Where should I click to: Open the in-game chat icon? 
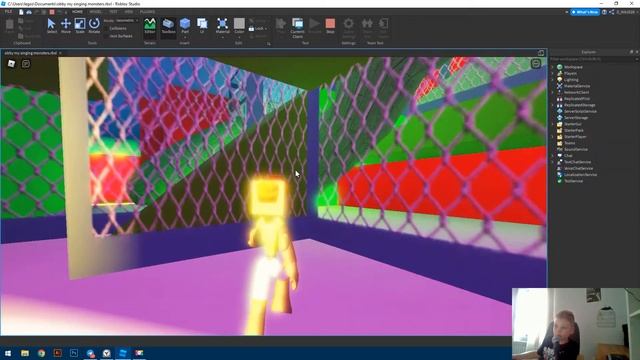pyautogui.click(x=26, y=63)
